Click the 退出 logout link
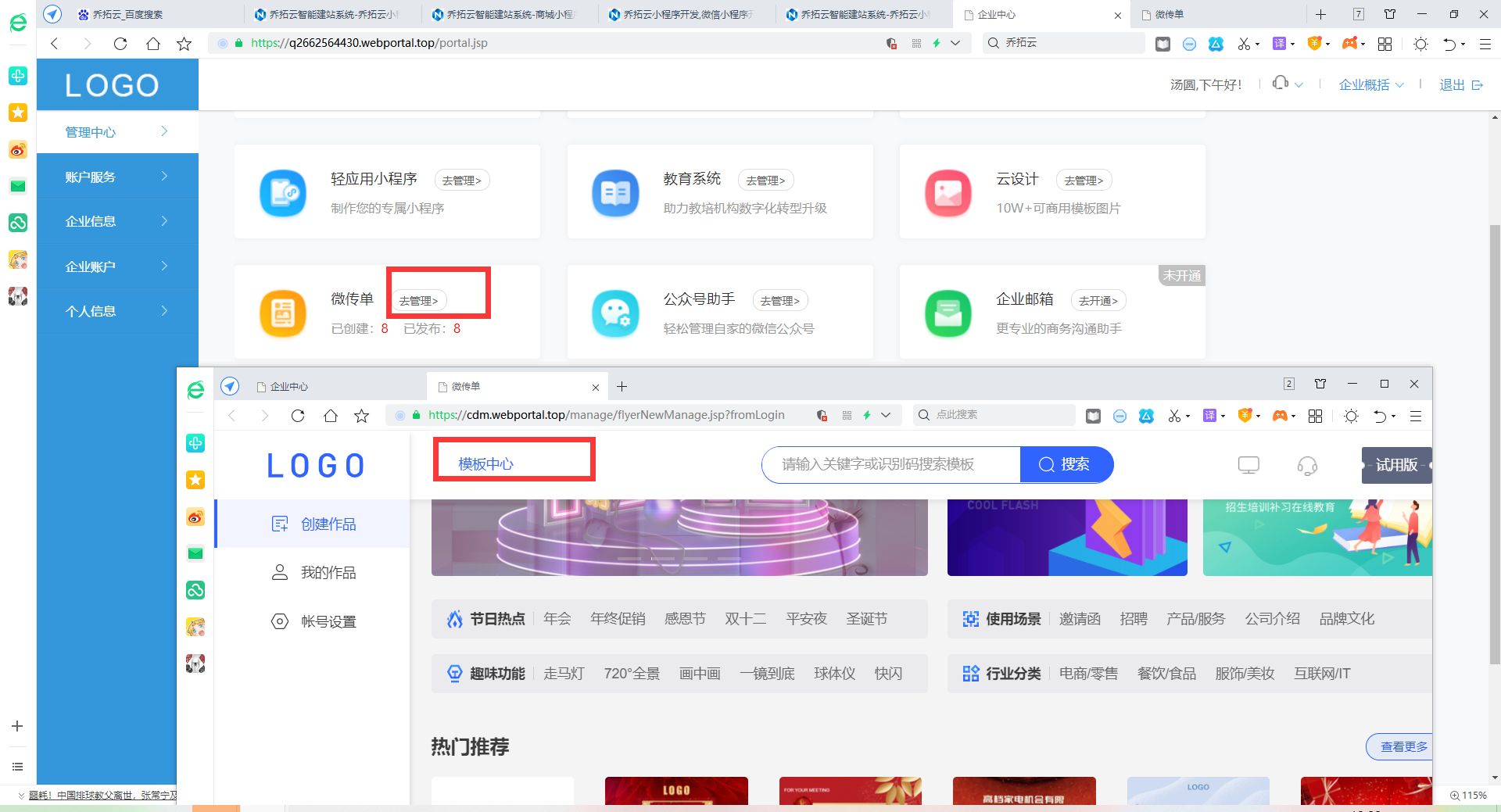The image size is (1501, 812). 1460,84
